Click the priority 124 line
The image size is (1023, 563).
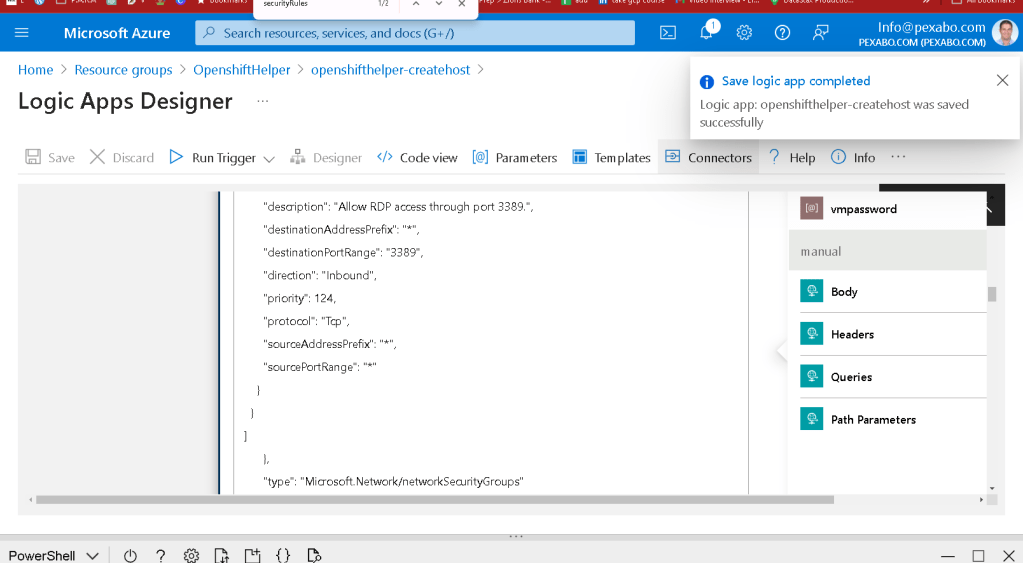click(x=299, y=298)
